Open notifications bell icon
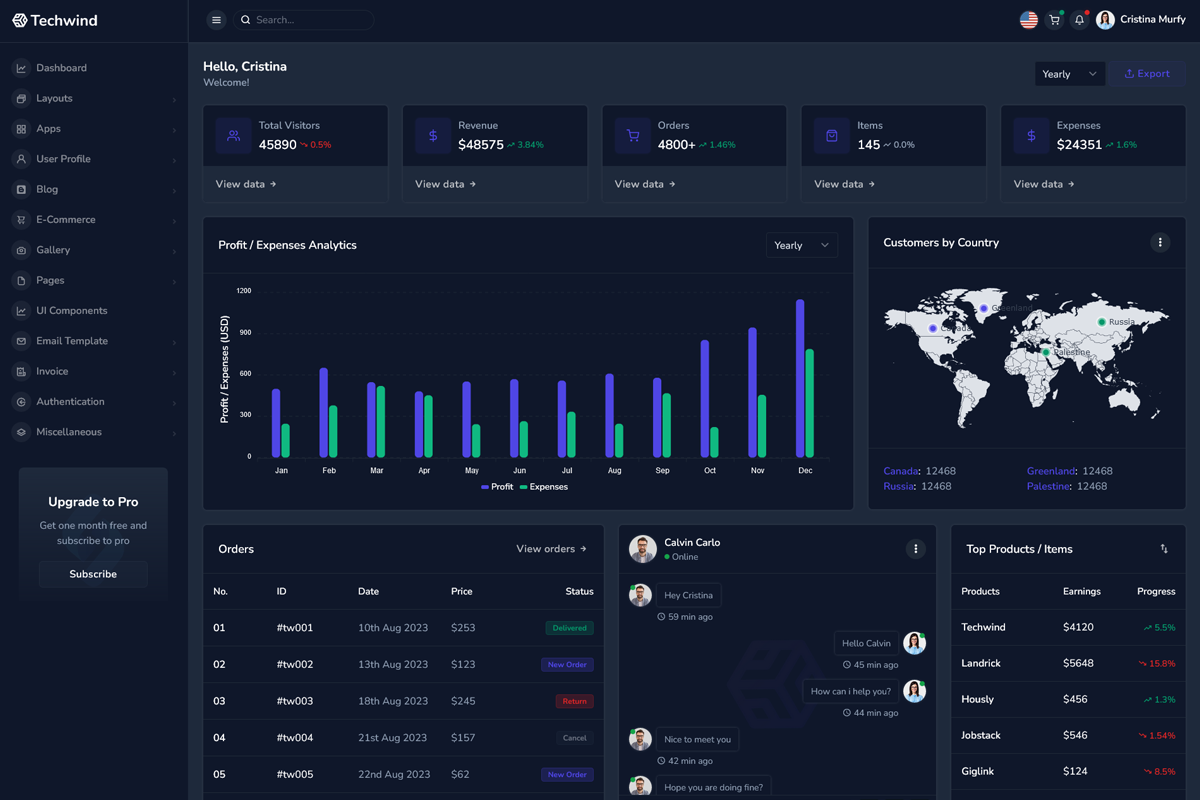The image size is (1200, 800). tap(1079, 20)
